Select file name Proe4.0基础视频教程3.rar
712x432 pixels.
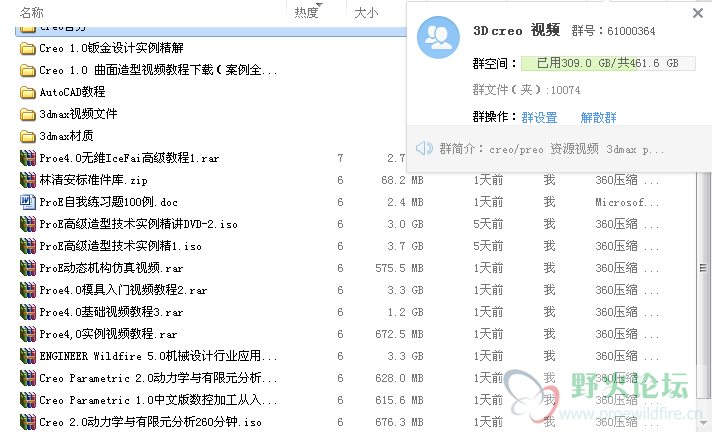click(x=111, y=312)
